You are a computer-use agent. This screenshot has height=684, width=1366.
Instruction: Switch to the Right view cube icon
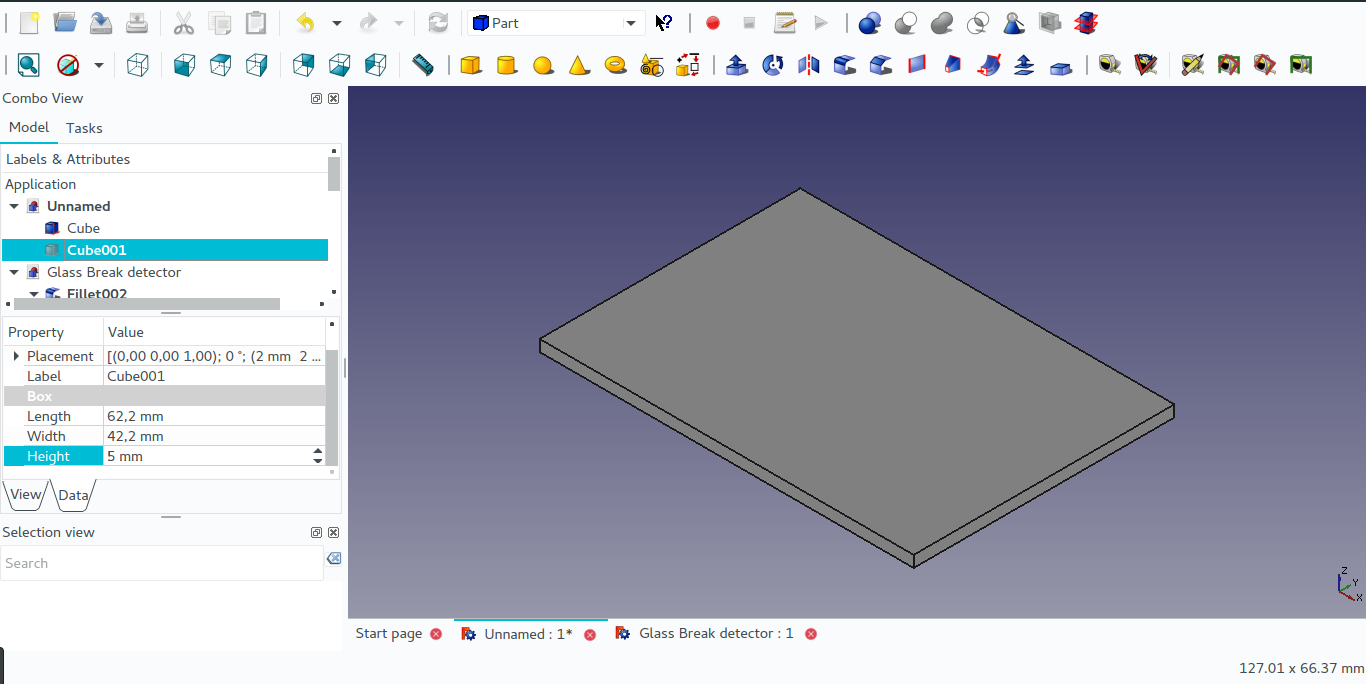point(257,65)
